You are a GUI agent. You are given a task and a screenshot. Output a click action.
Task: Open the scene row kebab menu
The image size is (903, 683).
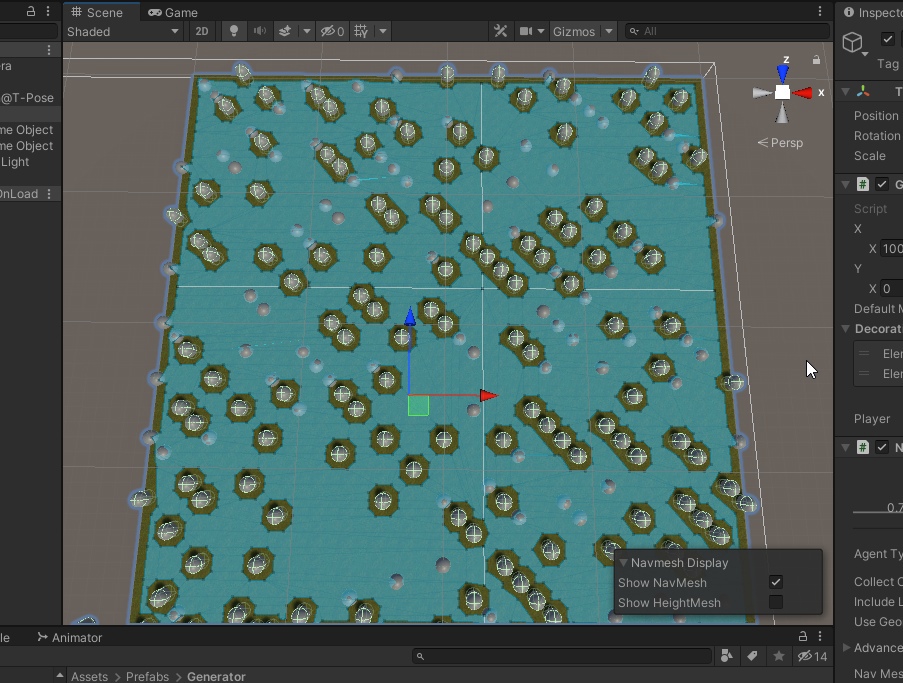(x=49, y=51)
